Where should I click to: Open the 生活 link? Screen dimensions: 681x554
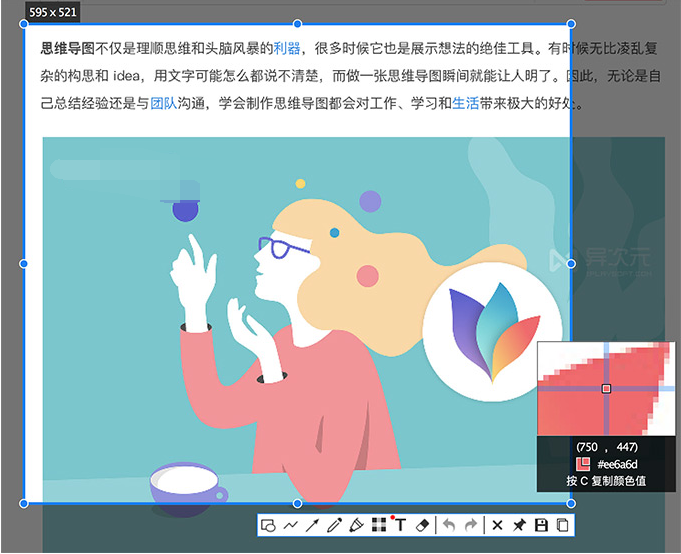pos(465,103)
